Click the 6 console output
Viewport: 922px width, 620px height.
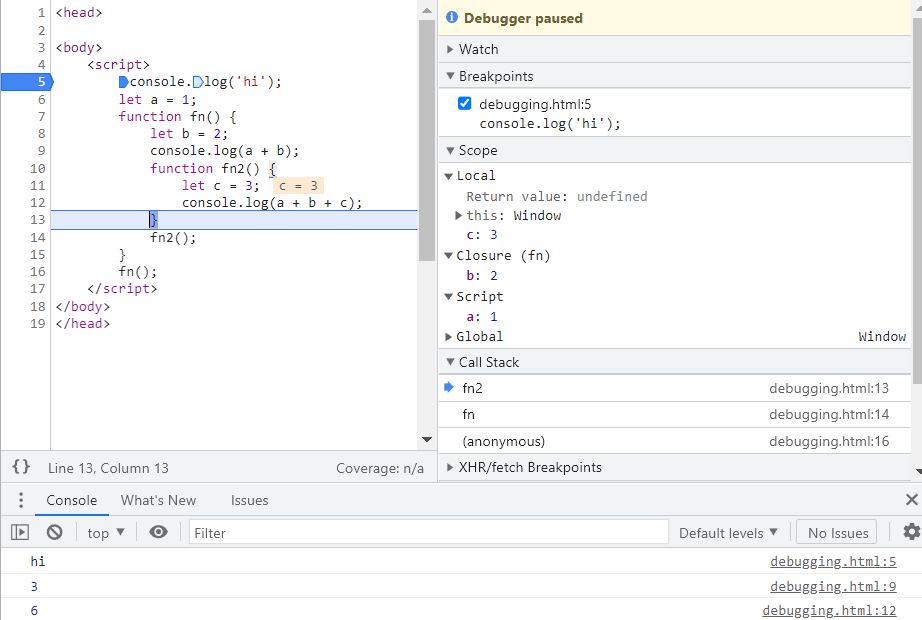(34, 611)
